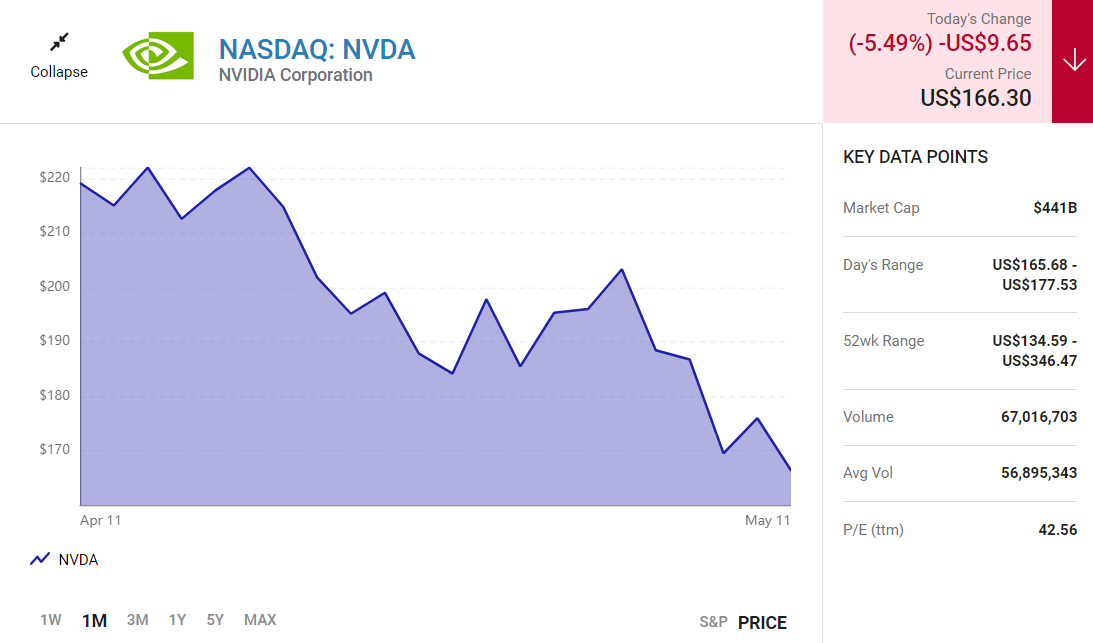1093x643 pixels.
Task: Switch chart to 5Y range
Action: 215,620
